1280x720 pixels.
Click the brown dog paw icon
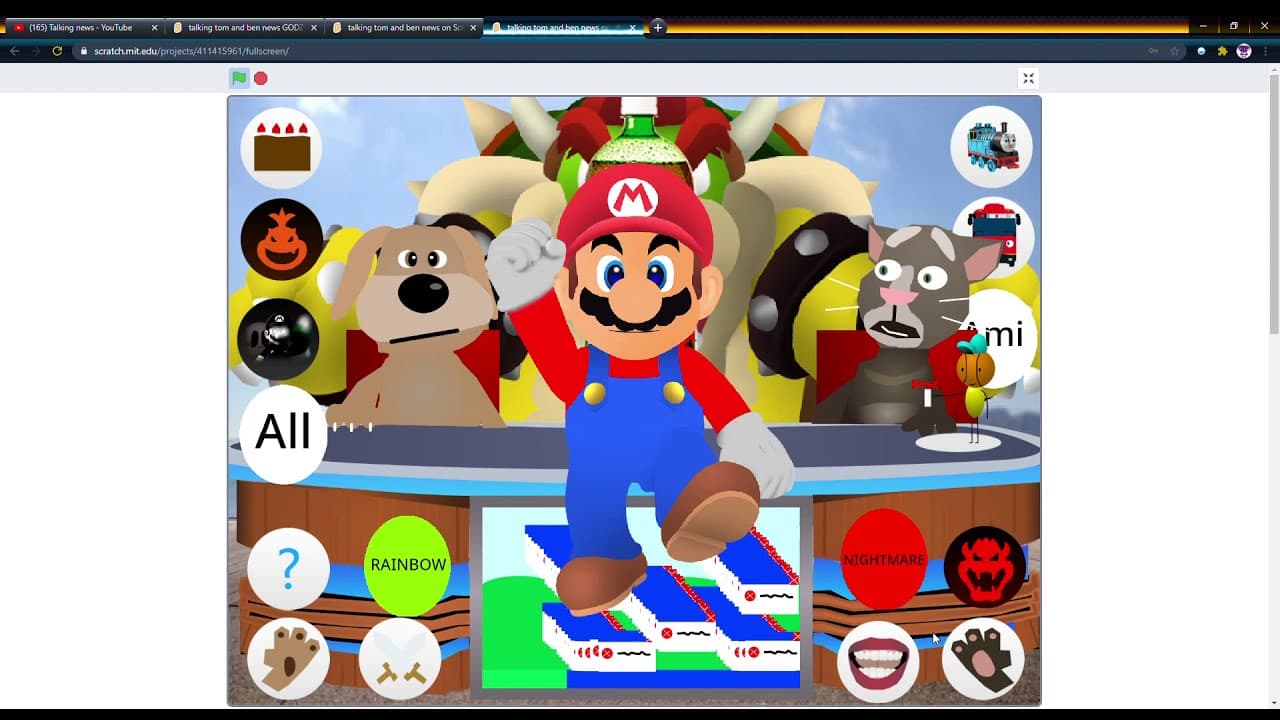288,659
